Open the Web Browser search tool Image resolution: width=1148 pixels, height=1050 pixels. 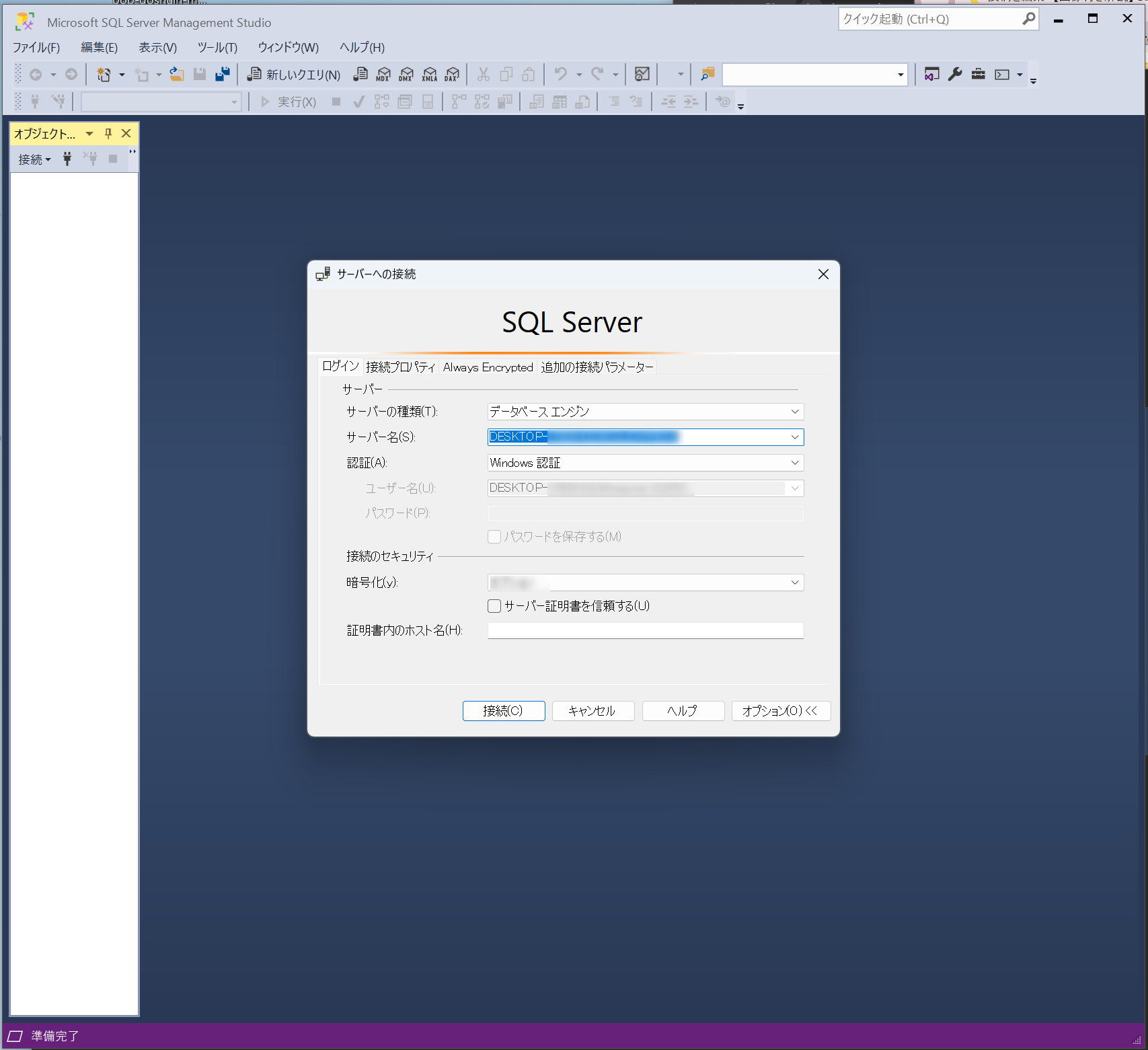click(706, 74)
